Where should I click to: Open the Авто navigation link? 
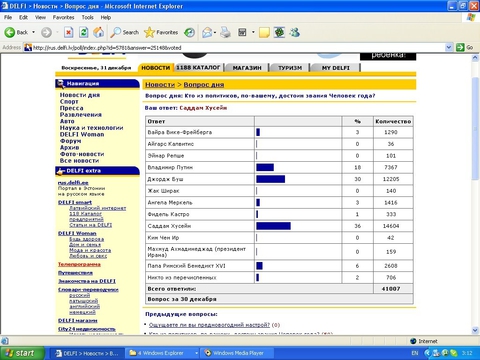[67, 121]
